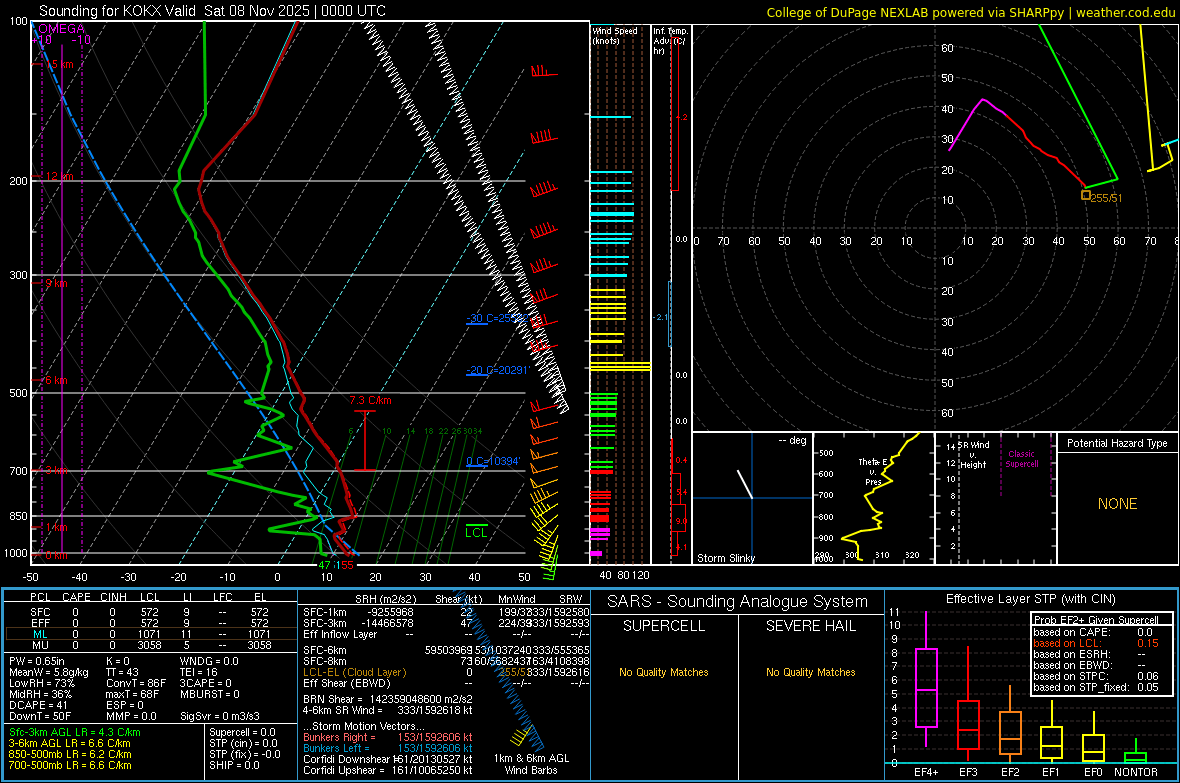
Task: Click the 'PW = 0.65in' value
Action: [37, 661]
